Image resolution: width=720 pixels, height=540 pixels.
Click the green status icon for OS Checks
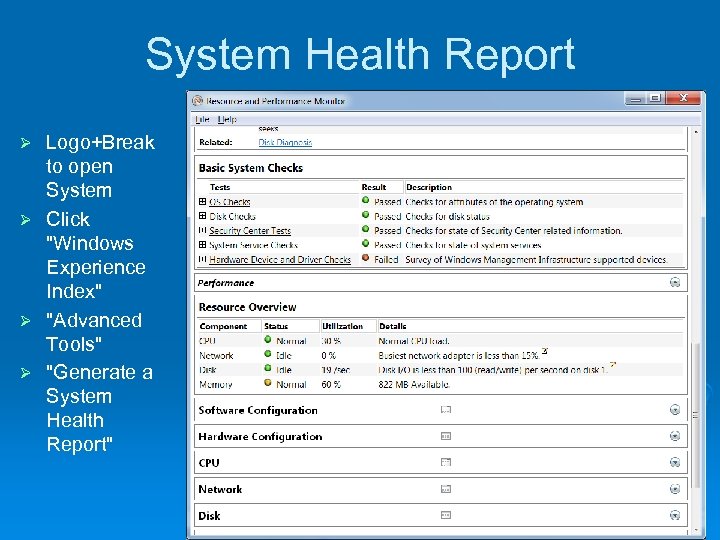(x=366, y=200)
